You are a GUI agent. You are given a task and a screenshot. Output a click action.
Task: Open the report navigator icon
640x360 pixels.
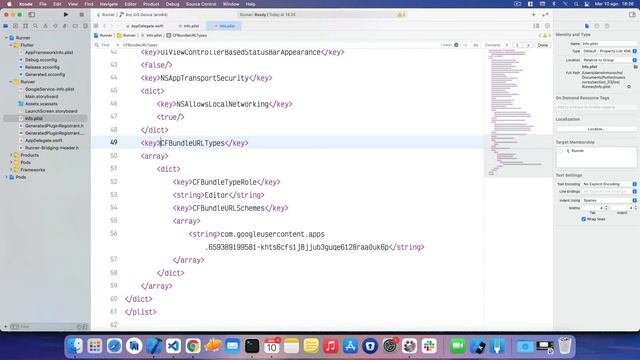[85, 26]
